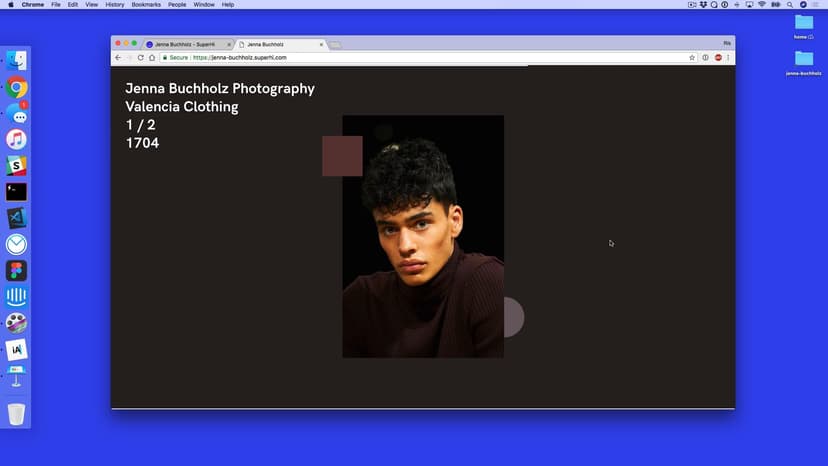The height and width of the screenshot is (466, 828).
Task: Click the browser back arrow
Action: [x=118, y=58]
